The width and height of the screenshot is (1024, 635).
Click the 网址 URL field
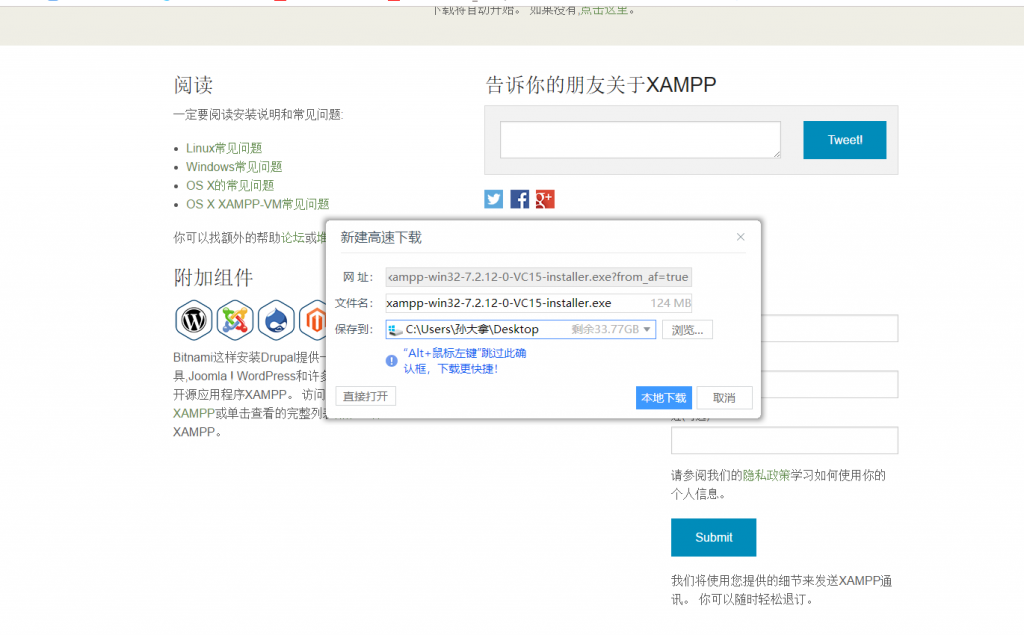click(x=538, y=277)
